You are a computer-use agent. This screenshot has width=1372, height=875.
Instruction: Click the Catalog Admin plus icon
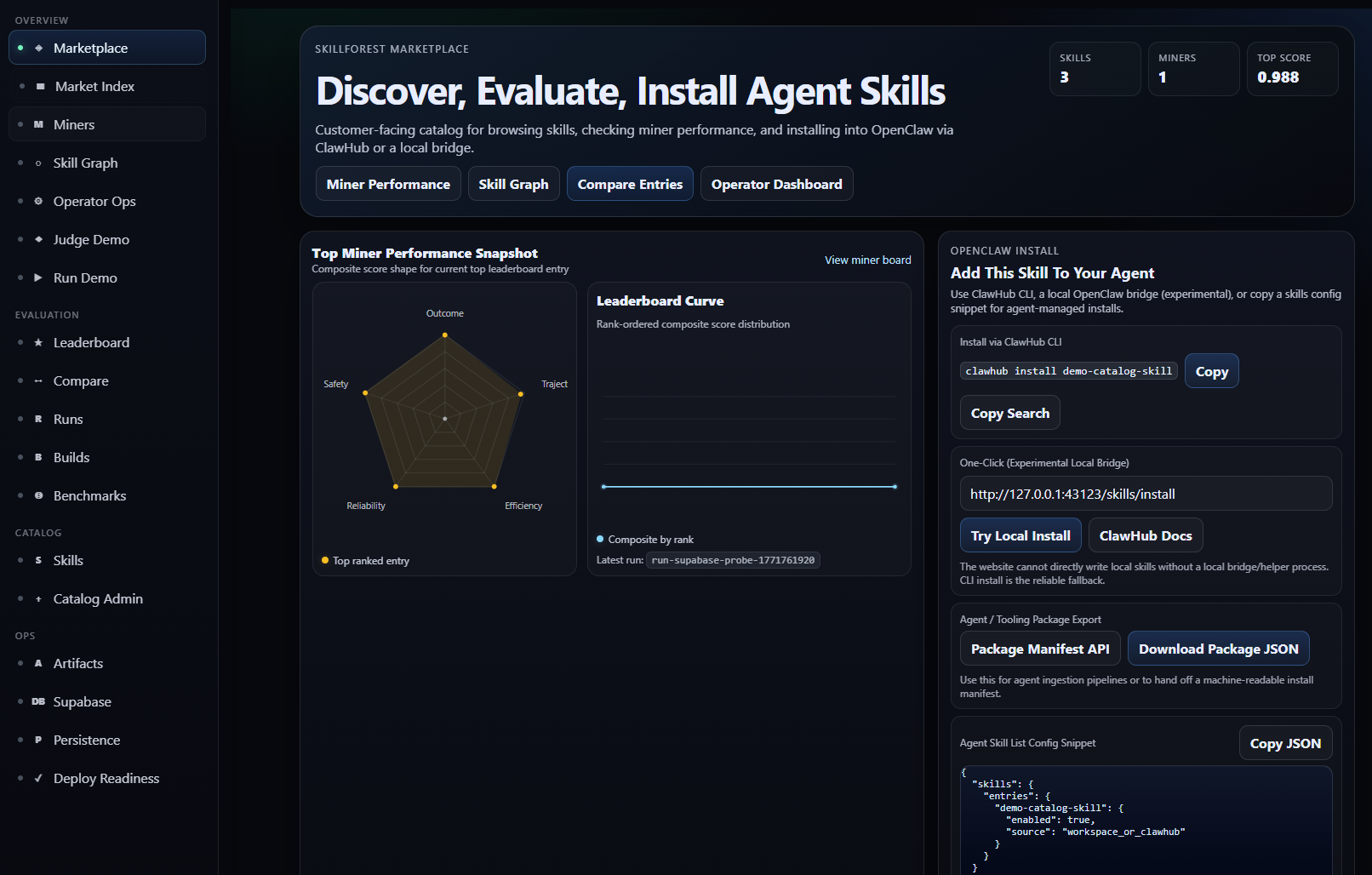(38, 598)
